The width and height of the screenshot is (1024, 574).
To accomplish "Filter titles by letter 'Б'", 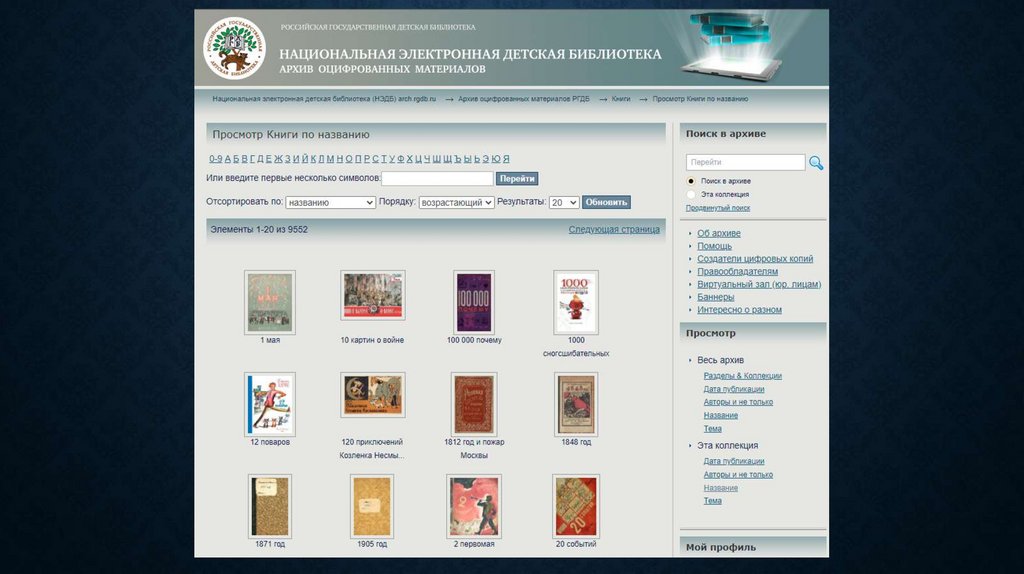I will (237, 159).
